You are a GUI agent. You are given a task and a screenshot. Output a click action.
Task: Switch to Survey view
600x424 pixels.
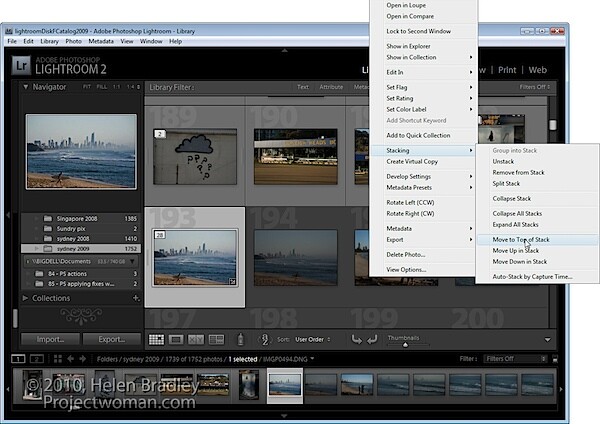point(216,339)
